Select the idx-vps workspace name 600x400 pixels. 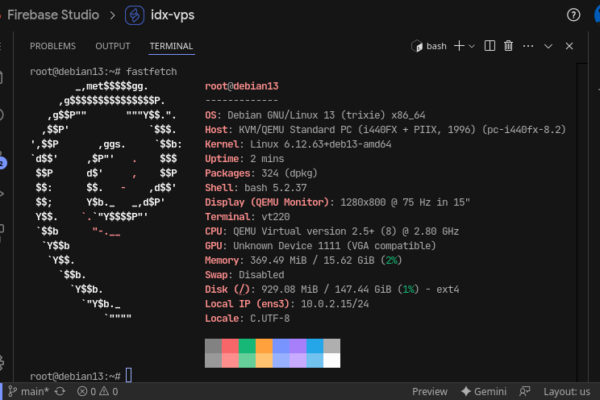(173, 15)
